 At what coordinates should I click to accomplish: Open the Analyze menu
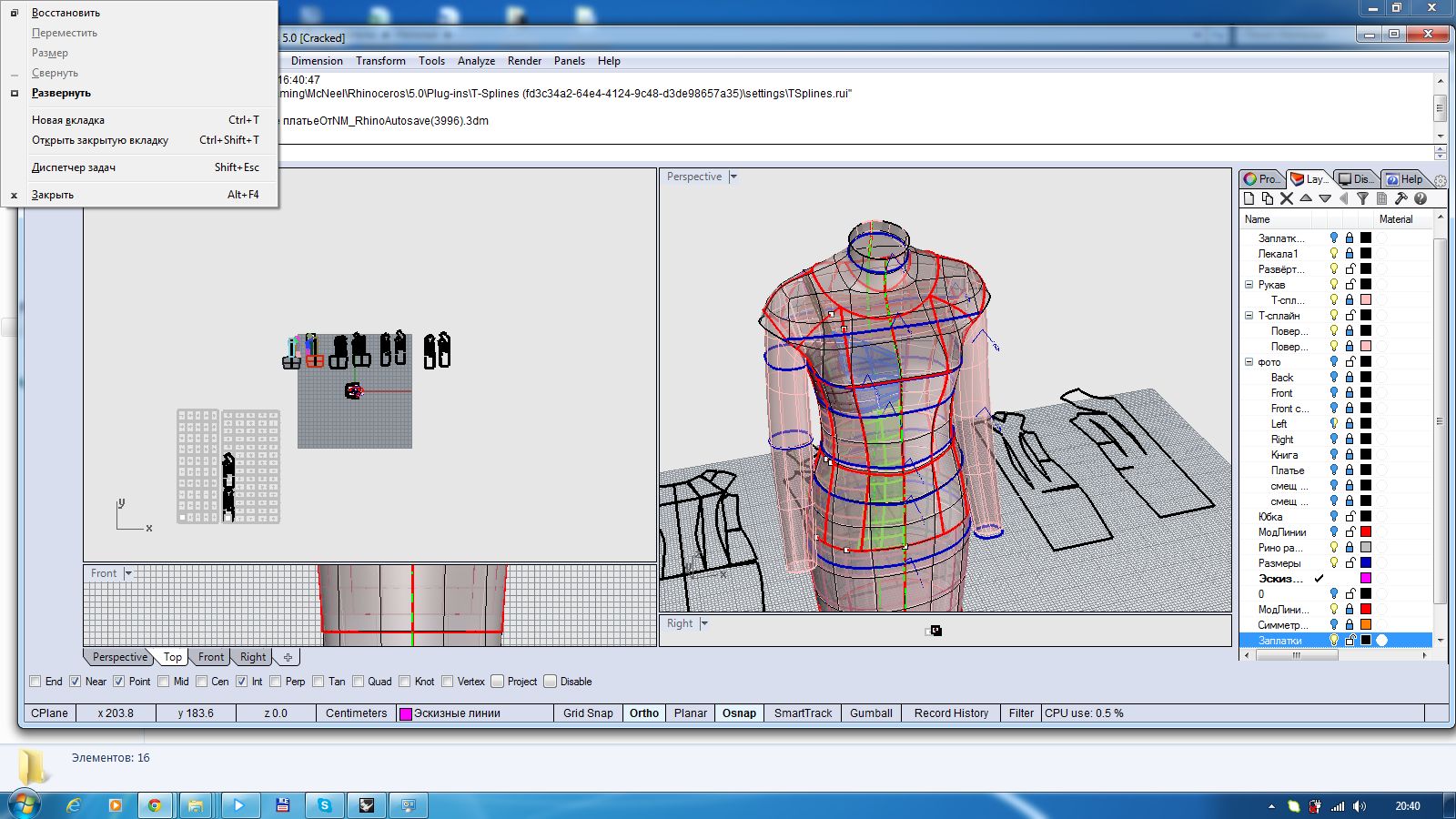[x=476, y=61]
